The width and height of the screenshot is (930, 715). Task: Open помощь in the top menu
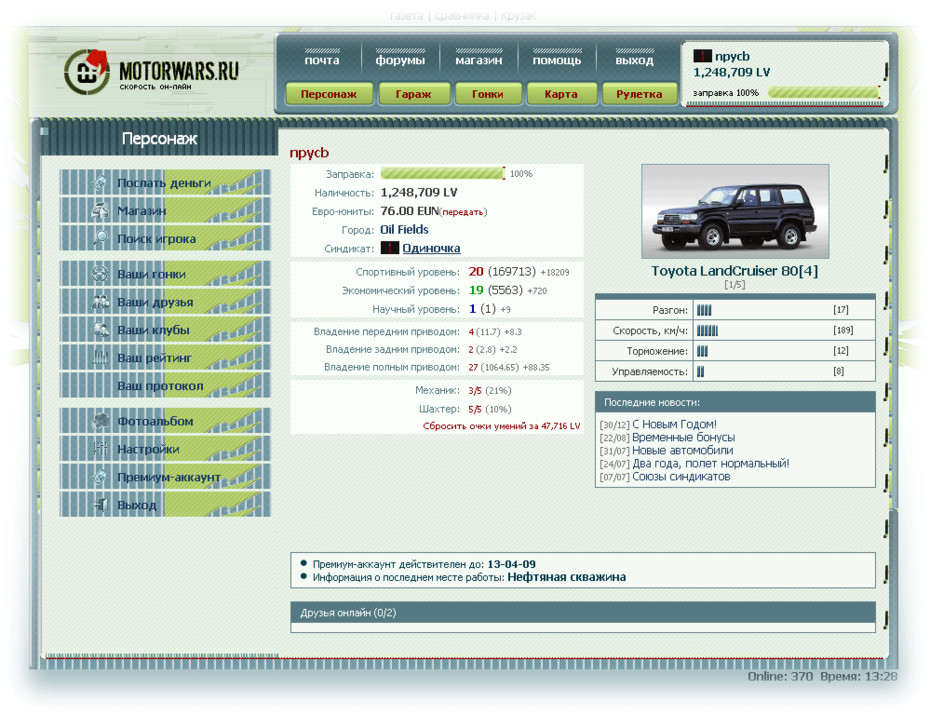click(557, 60)
